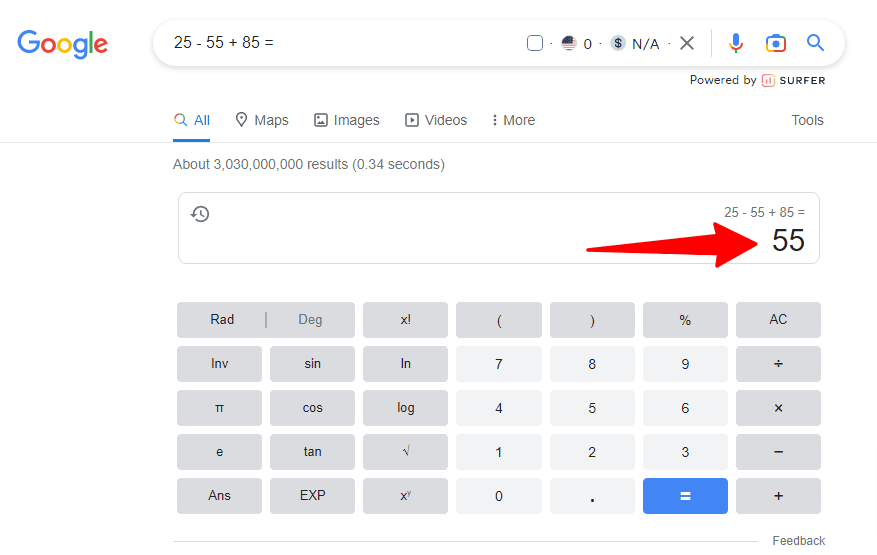Click the blue search magnifier icon
Viewport: 877px width, 555px height.
pyautogui.click(x=815, y=43)
